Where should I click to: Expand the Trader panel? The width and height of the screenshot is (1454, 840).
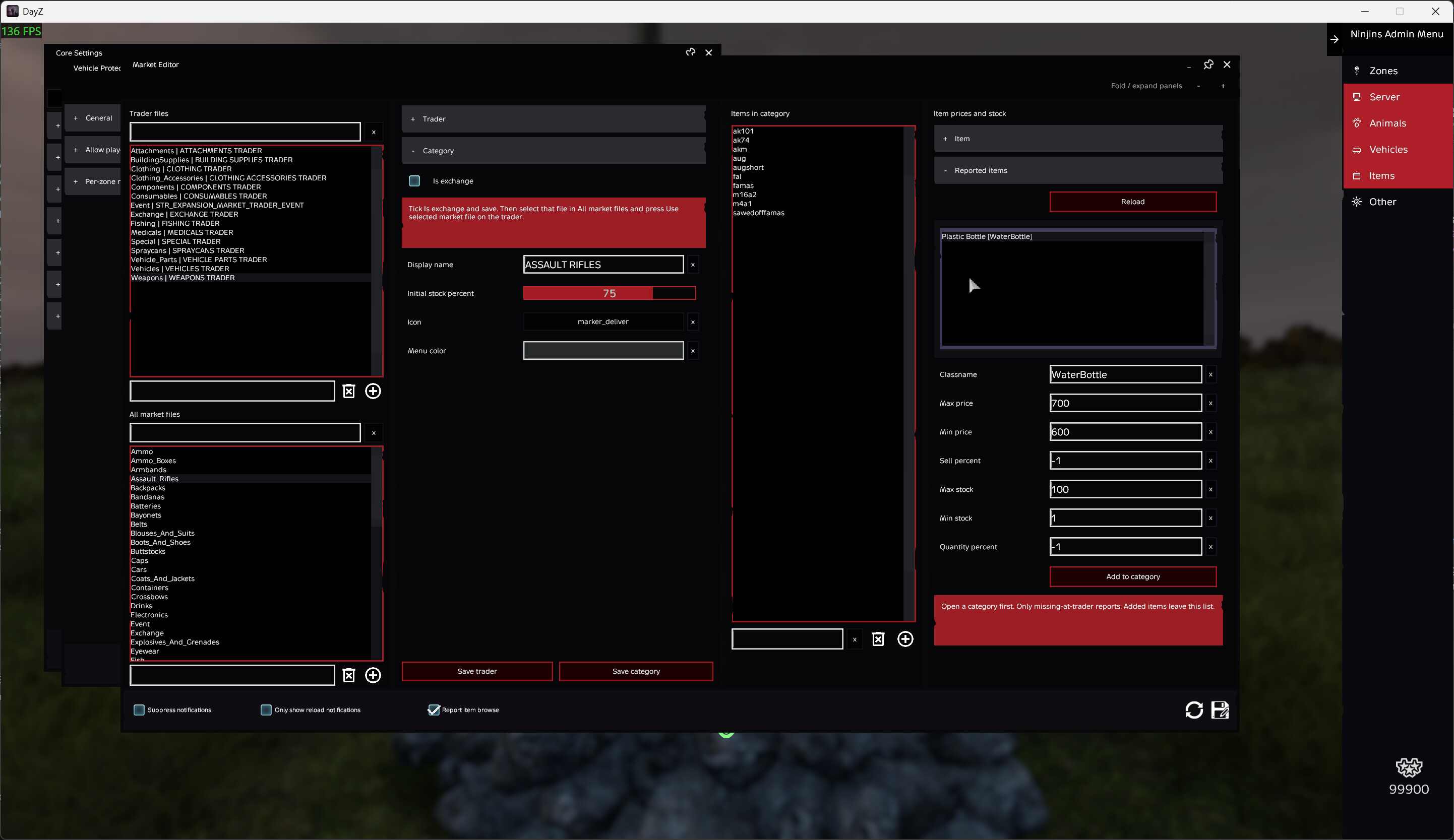click(x=554, y=119)
